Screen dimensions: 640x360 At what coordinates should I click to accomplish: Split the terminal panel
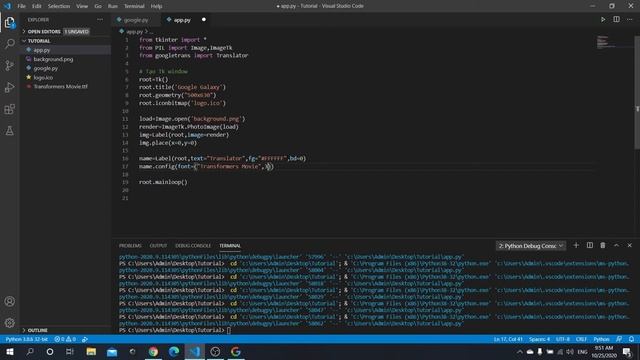pos(590,245)
